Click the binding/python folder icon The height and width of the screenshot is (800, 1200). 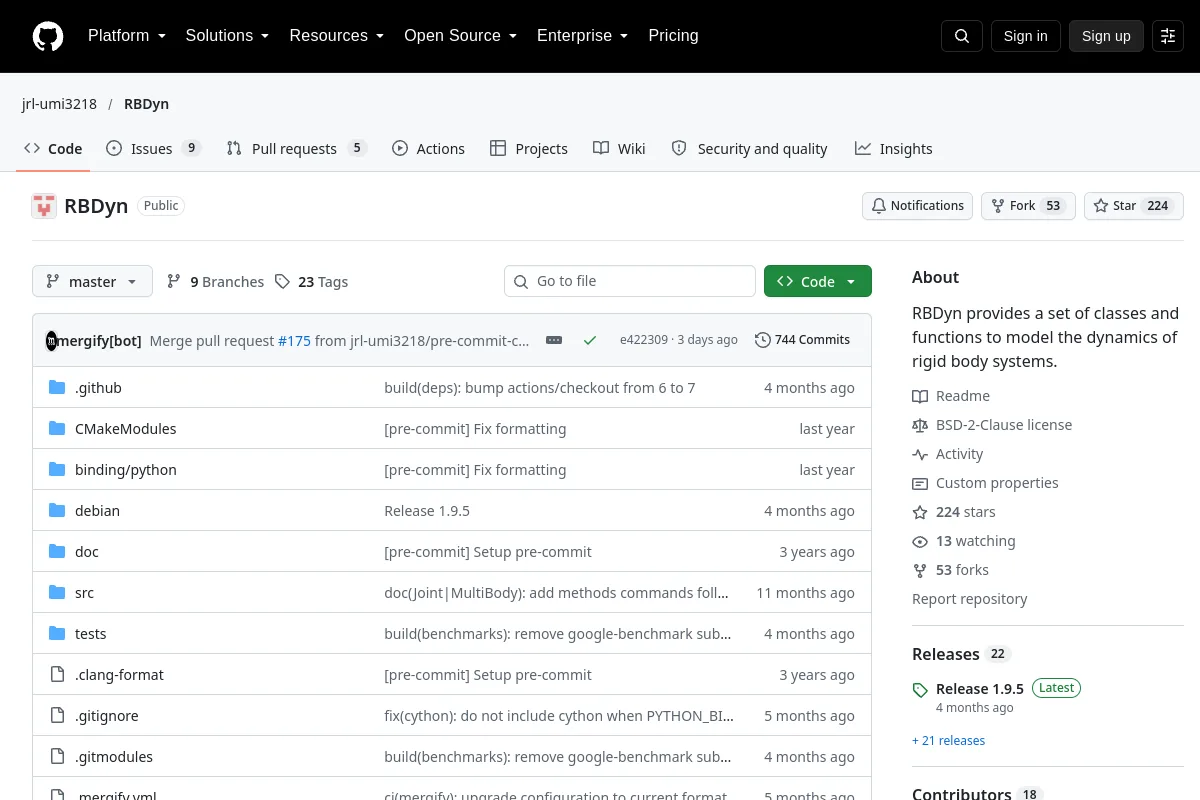tap(57, 470)
